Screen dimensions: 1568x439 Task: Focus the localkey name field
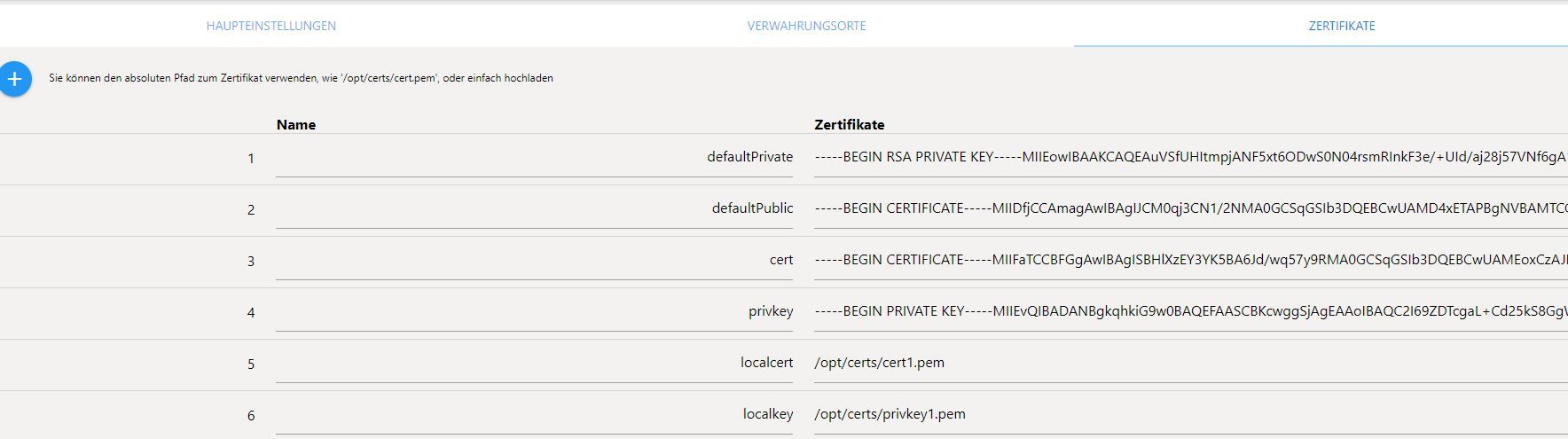click(534, 415)
